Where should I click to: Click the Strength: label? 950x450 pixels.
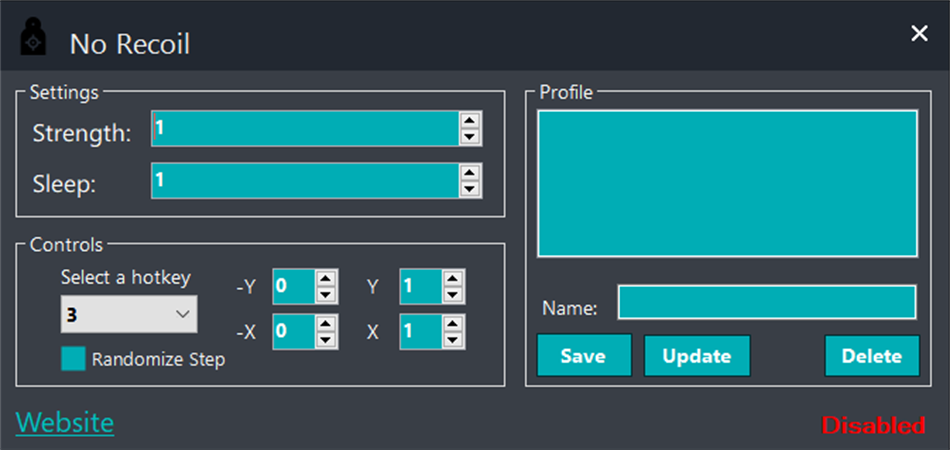pos(82,133)
